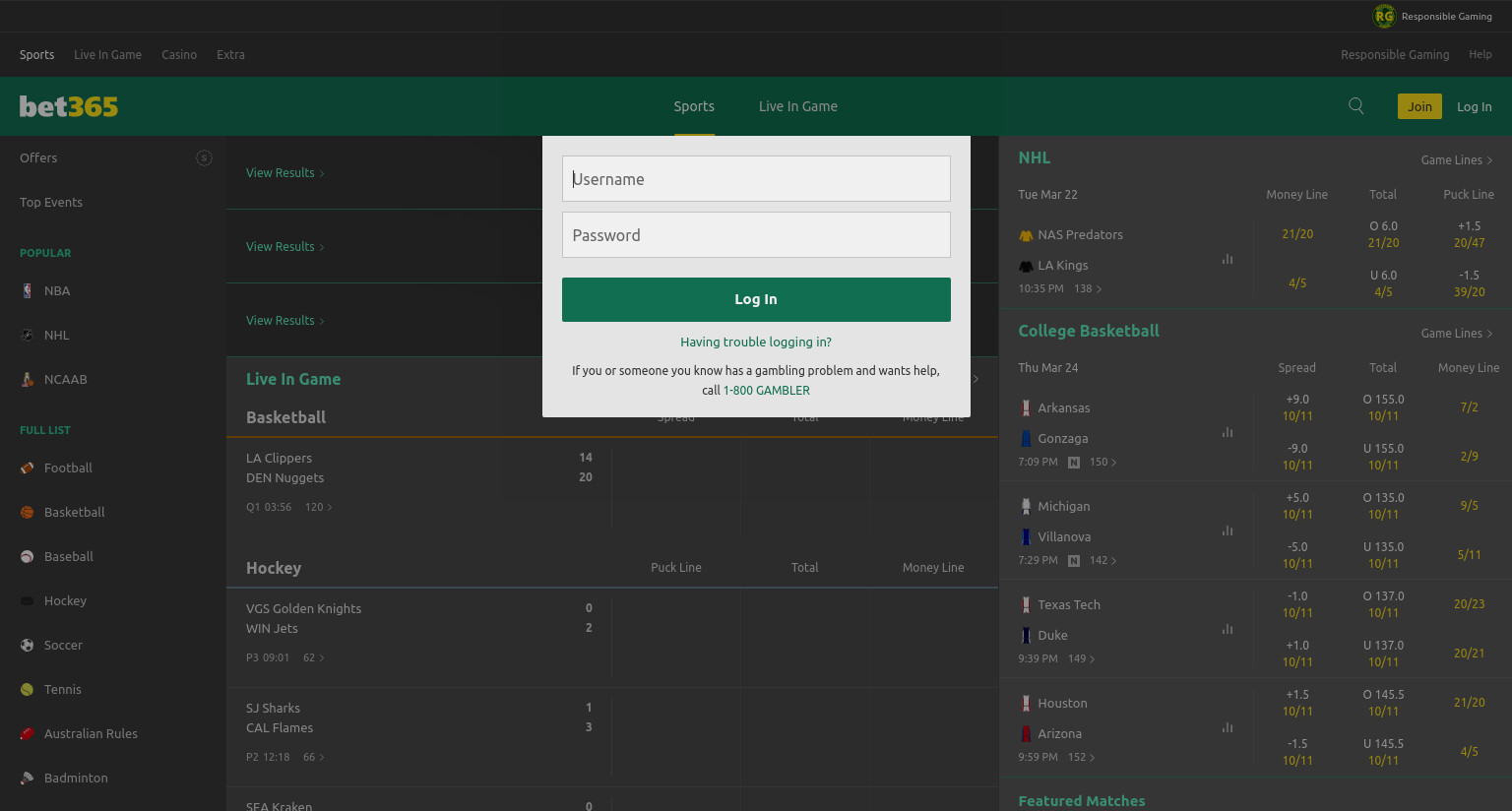Select the Baseball sidebar icon
This screenshot has height=811, width=1512.
tap(27, 556)
